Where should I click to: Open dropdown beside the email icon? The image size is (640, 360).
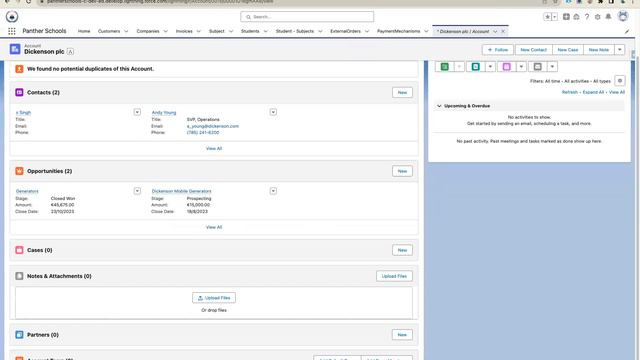click(552, 67)
